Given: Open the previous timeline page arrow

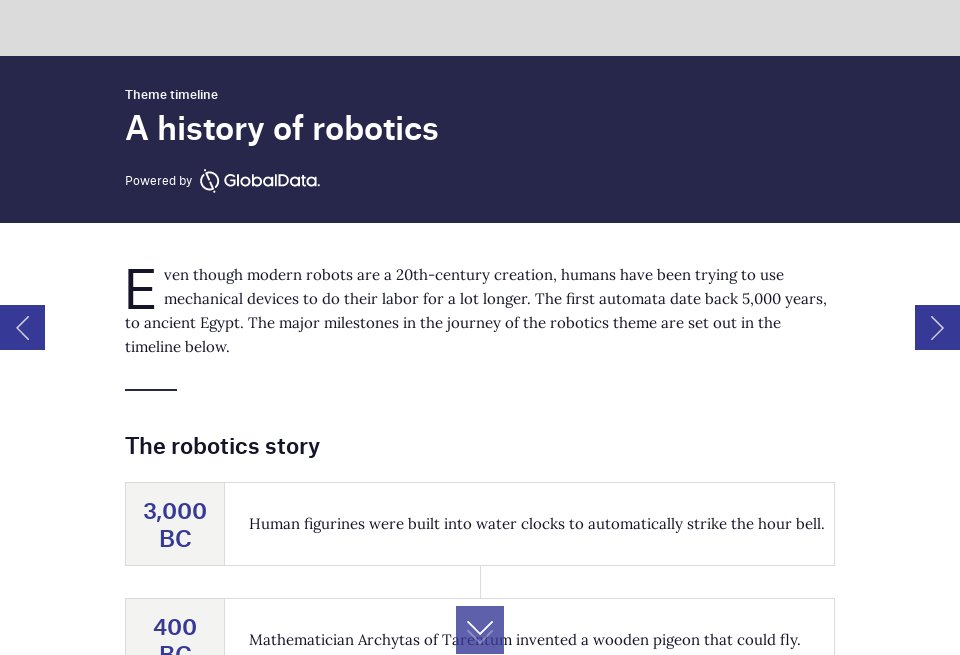Looking at the screenshot, I should point(22,327).
